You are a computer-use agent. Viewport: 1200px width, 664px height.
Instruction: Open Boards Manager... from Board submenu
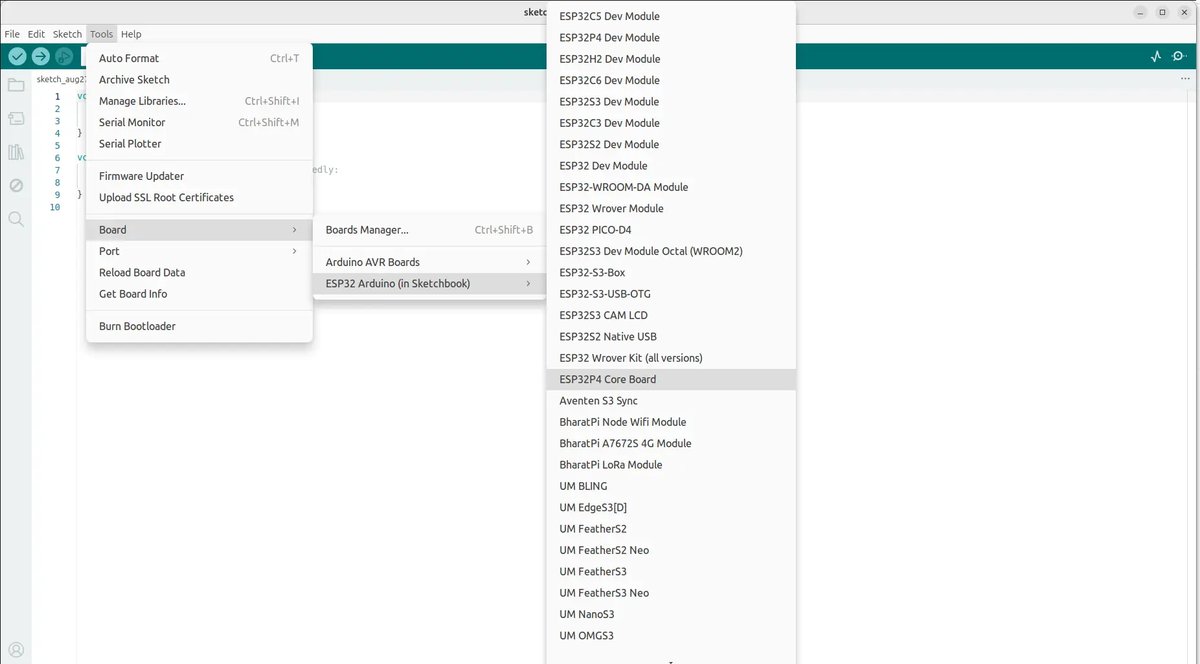429,230
